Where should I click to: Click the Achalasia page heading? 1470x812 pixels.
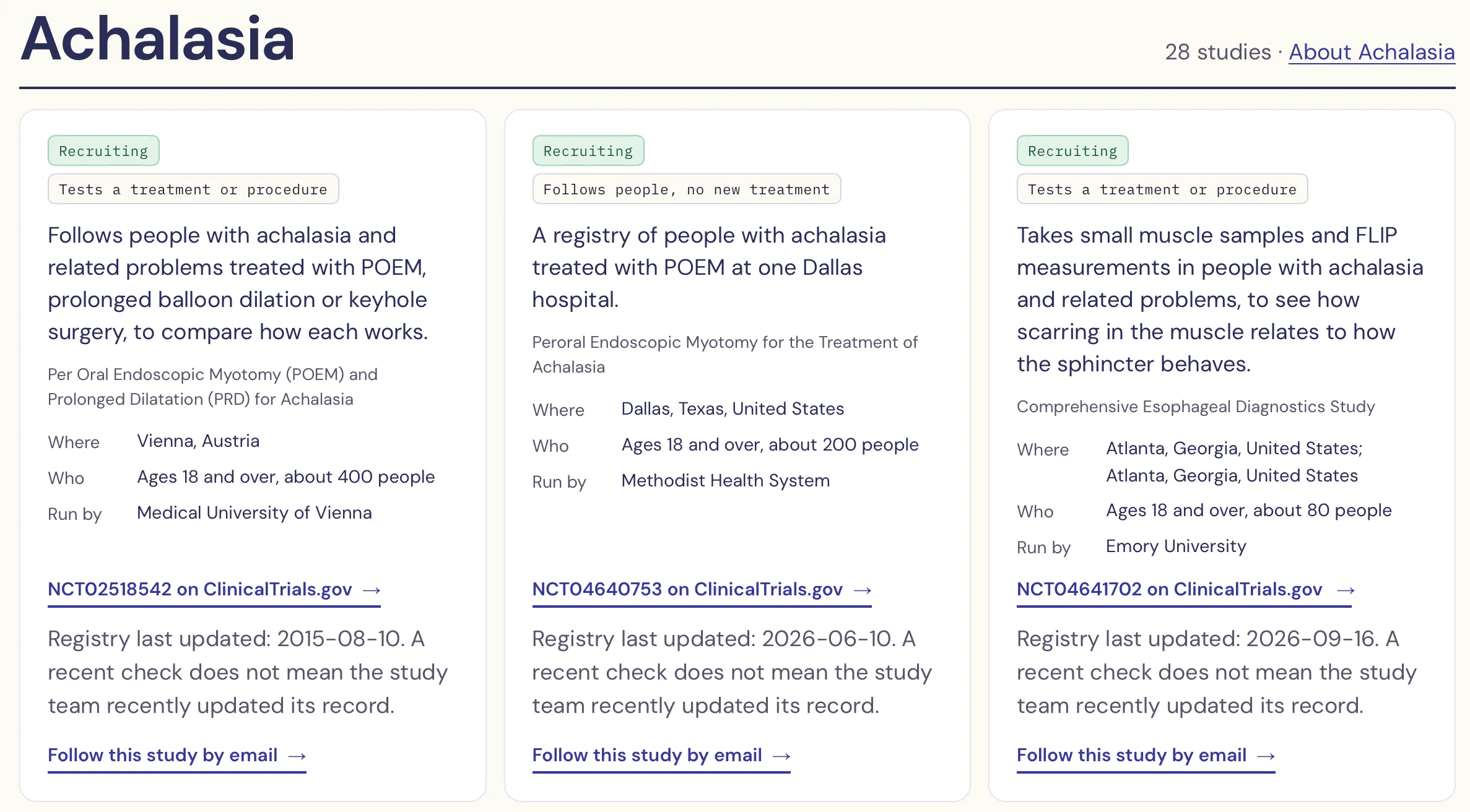tap(158, 38)
